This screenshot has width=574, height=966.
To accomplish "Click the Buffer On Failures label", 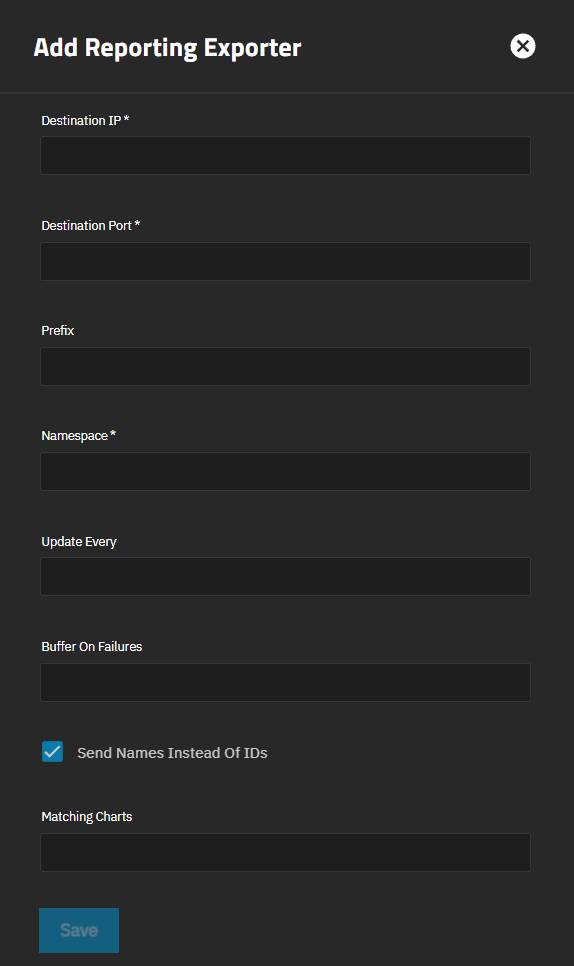I will point(92,647).
